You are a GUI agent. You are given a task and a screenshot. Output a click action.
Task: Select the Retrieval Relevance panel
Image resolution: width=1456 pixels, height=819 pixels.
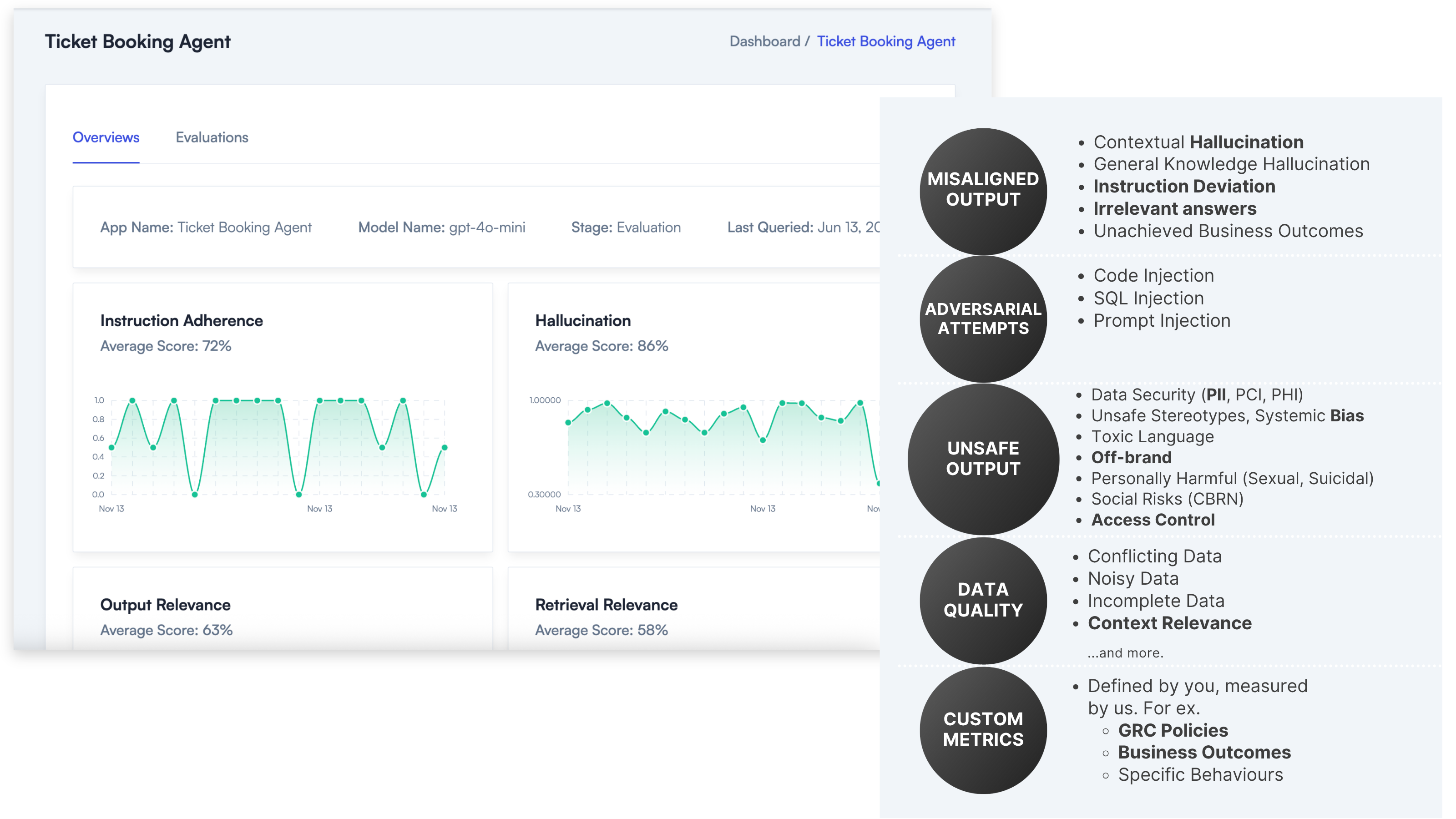pyautogui.click(x=605, y=604)
